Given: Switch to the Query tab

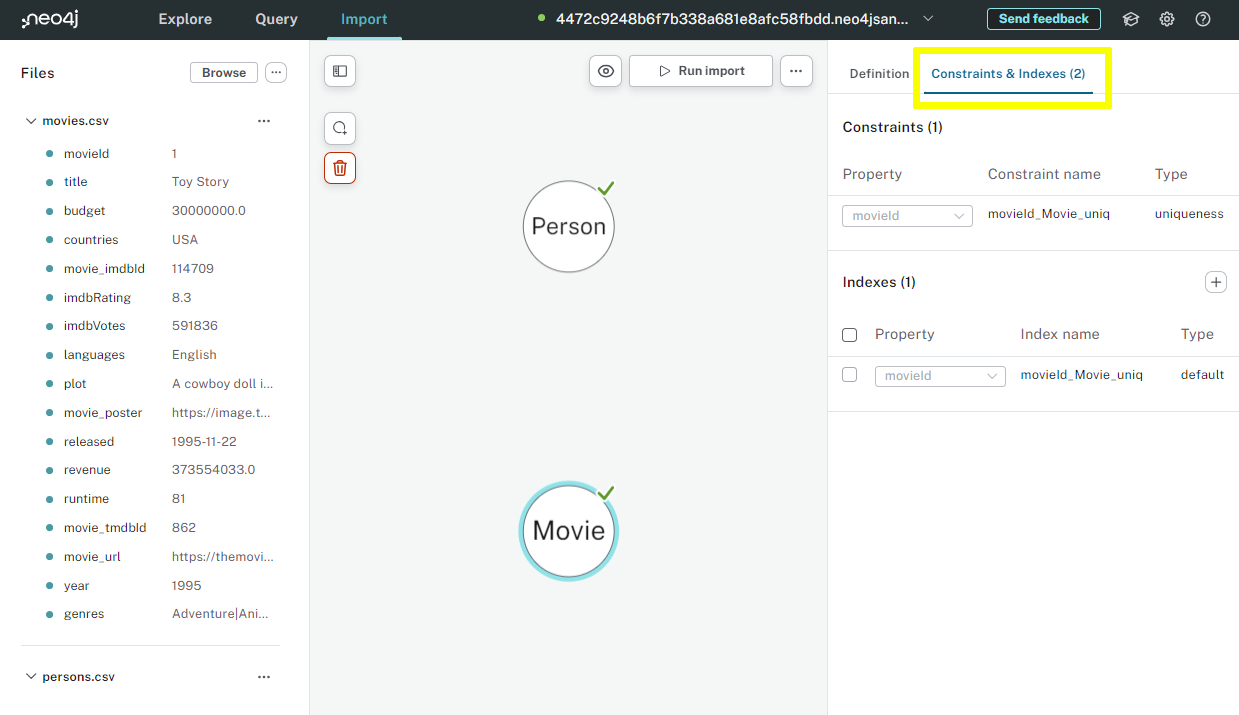Looking at the screenshot, I should [276, 18].
